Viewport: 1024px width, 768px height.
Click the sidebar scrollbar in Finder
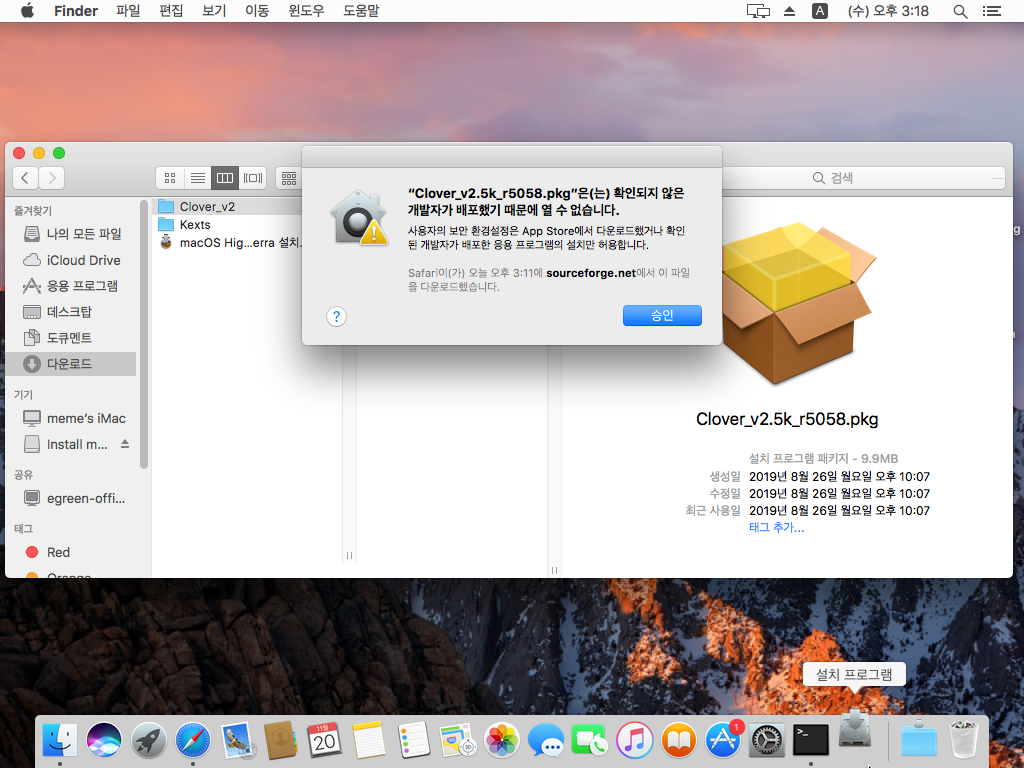tap(144, 334)
